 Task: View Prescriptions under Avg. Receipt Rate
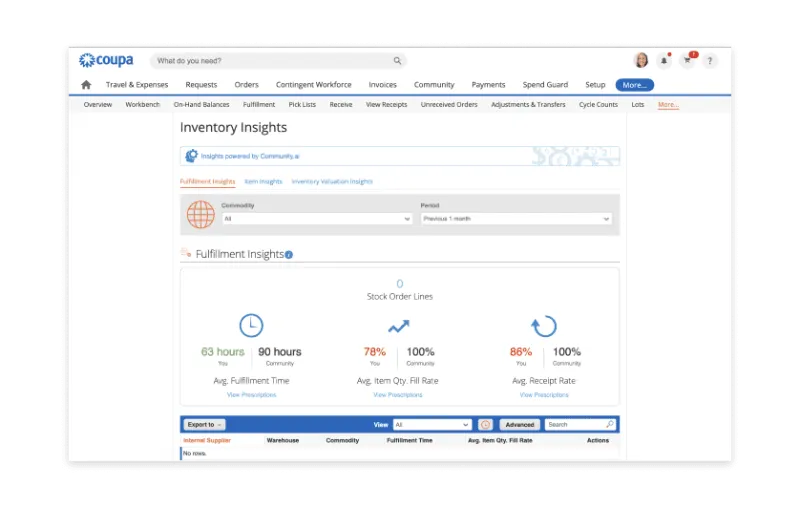coord(544,395)
